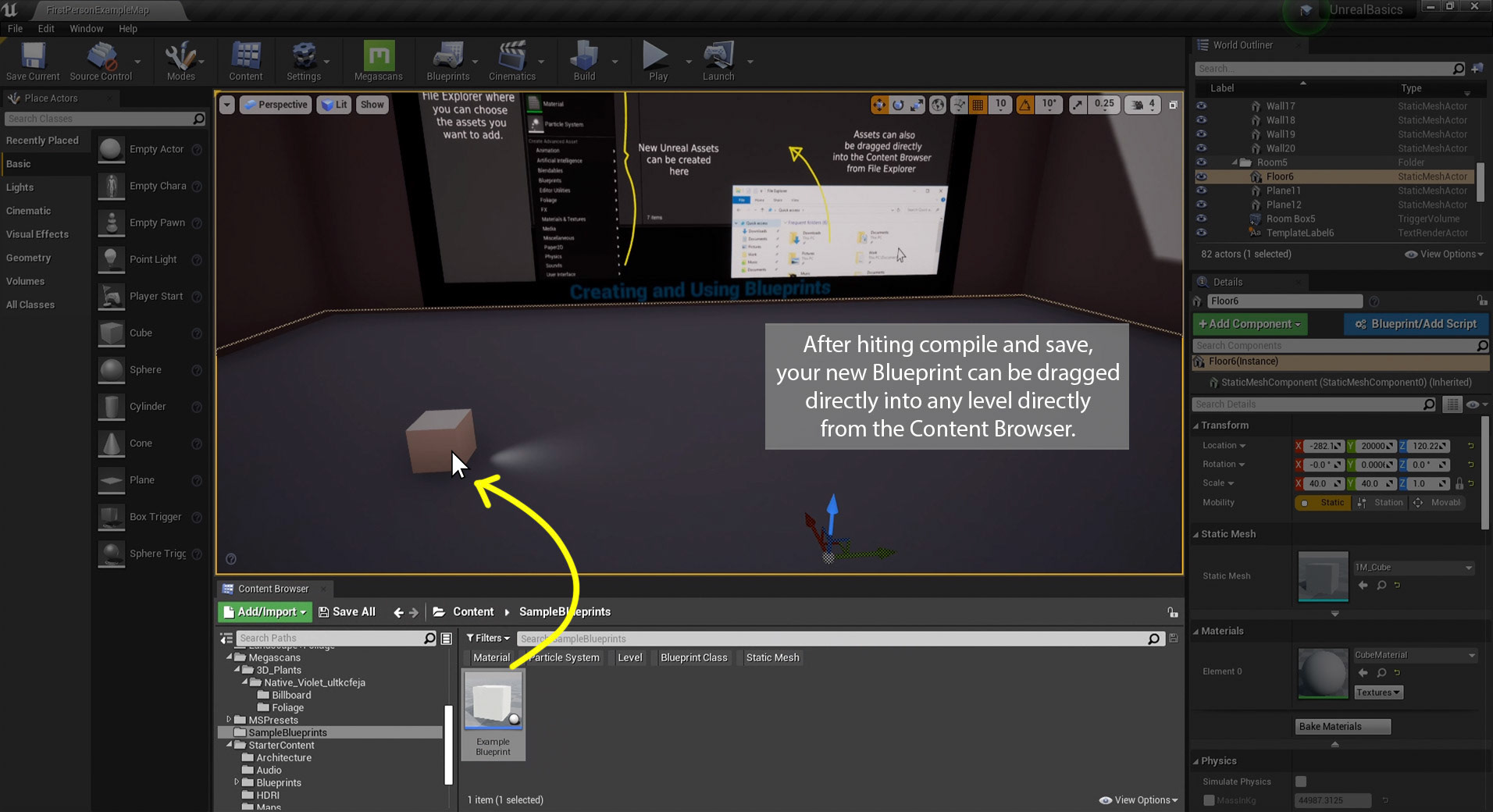Toggle rotation snapping in viewport

[1025, 105]
